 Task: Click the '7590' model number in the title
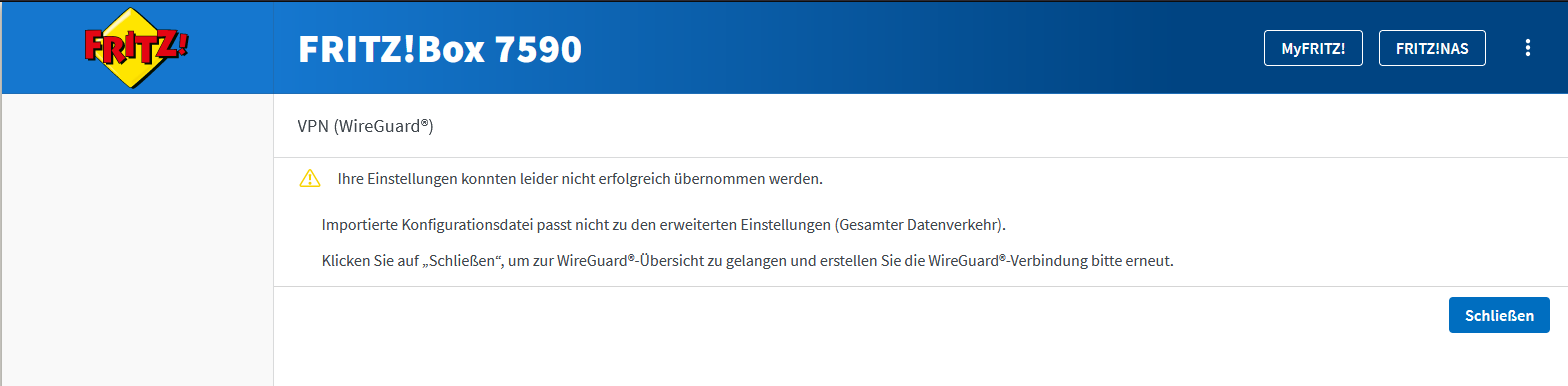click(x=538, y=48)
